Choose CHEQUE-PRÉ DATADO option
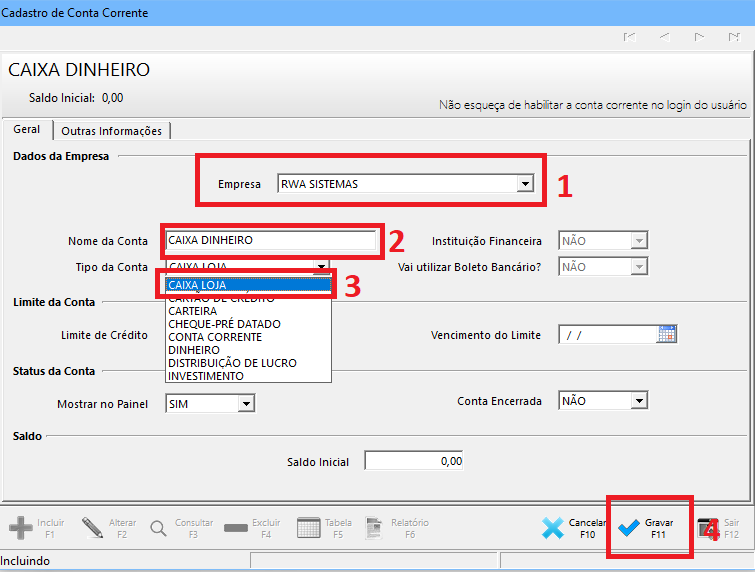The width and height of the screenshot is (755, 572). coord(248,324)
